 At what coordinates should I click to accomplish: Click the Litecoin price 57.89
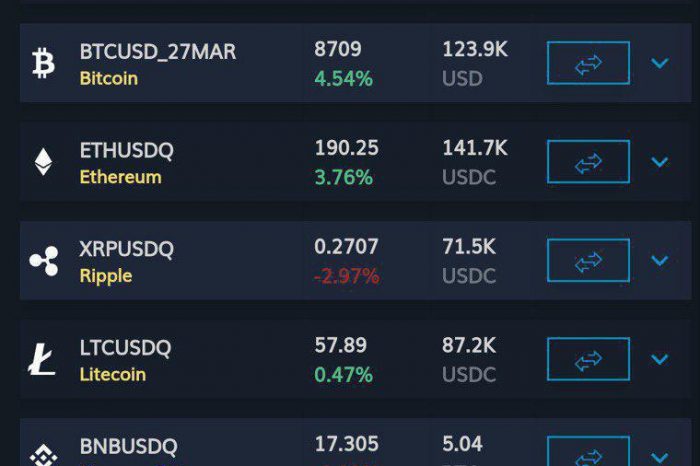click(341, 345)
